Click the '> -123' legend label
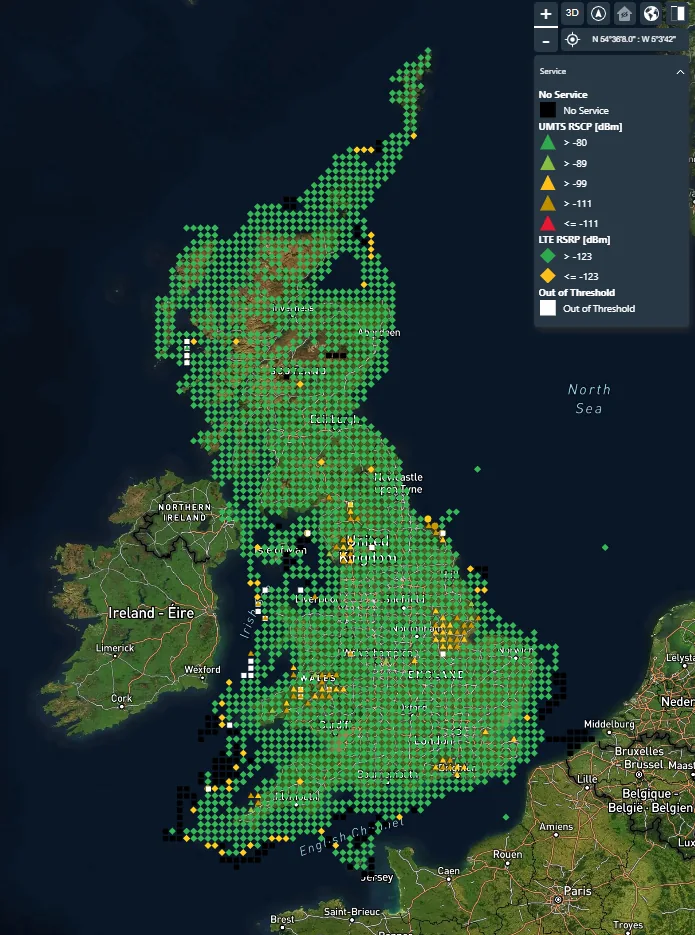The image size is (695, 935). click(578, 257)
